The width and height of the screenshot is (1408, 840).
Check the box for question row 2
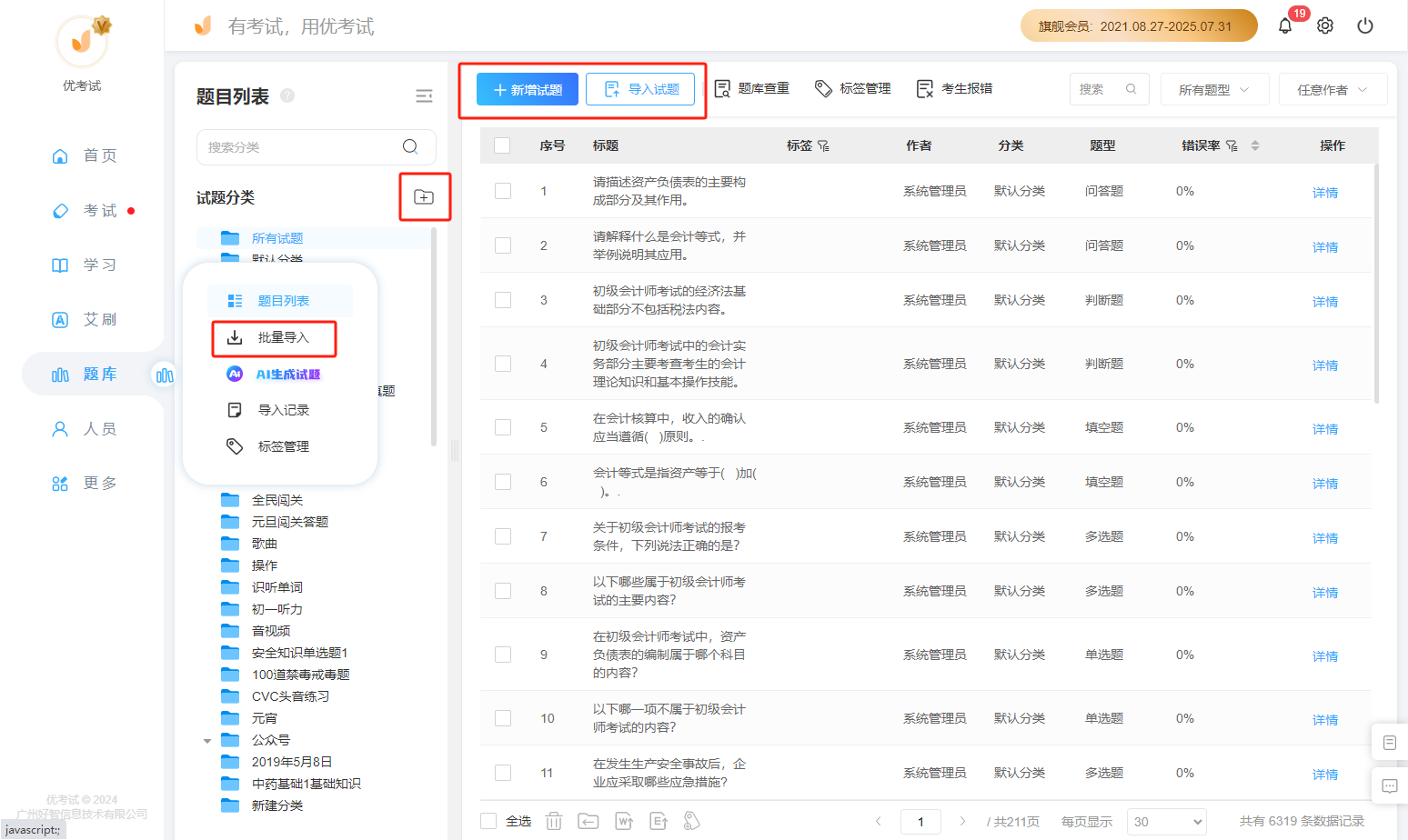(x=503, y=245)
